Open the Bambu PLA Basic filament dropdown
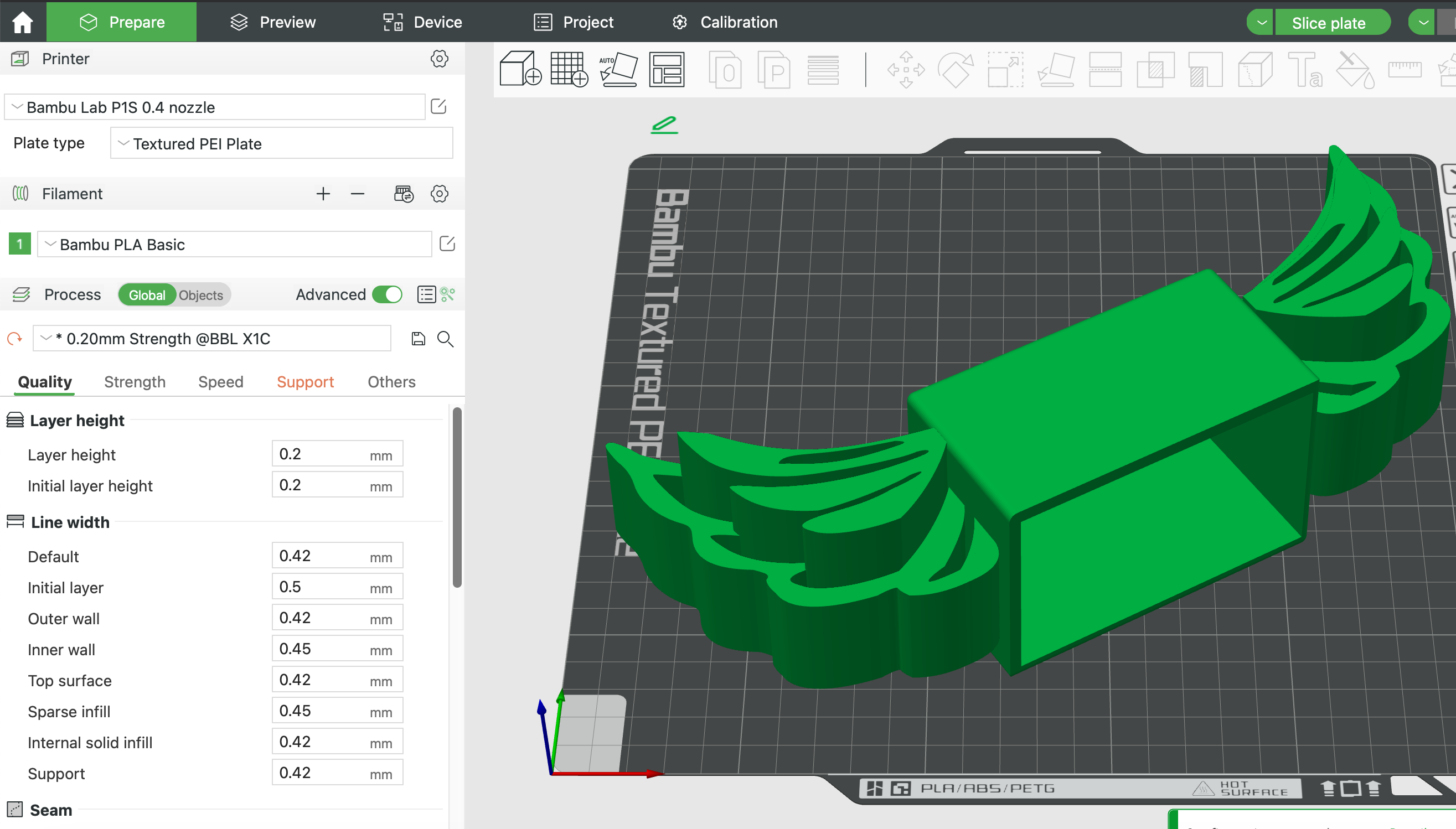The image size is (1456, 829). coord(235,244)
